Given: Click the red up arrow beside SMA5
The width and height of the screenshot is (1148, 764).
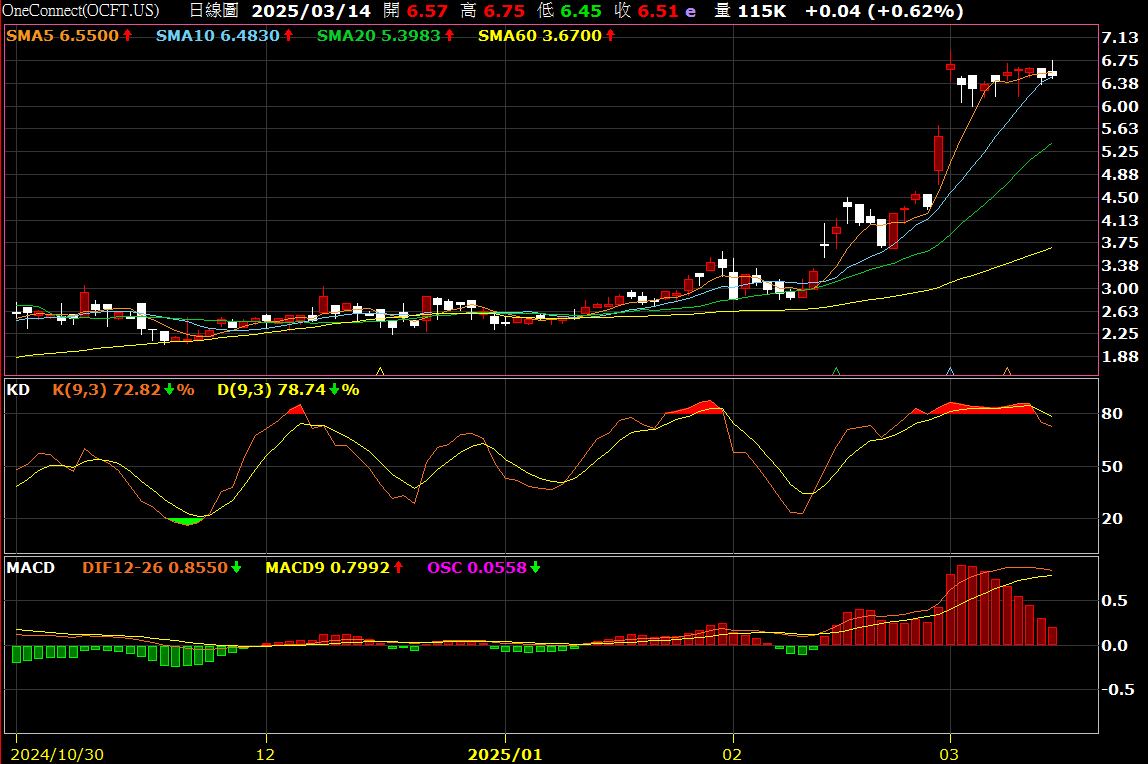Looking at the screenshot, I should [127, 36].
